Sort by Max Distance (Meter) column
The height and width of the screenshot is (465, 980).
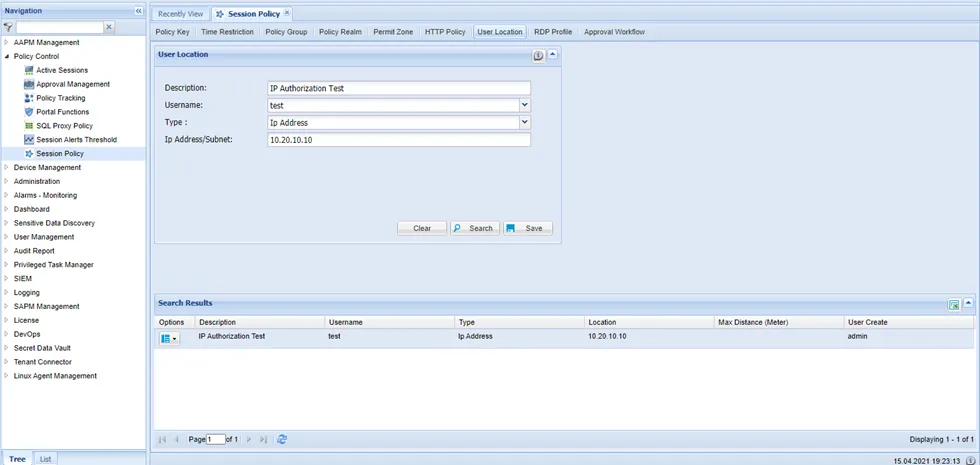pyautogui.click(x=779, y=322)
